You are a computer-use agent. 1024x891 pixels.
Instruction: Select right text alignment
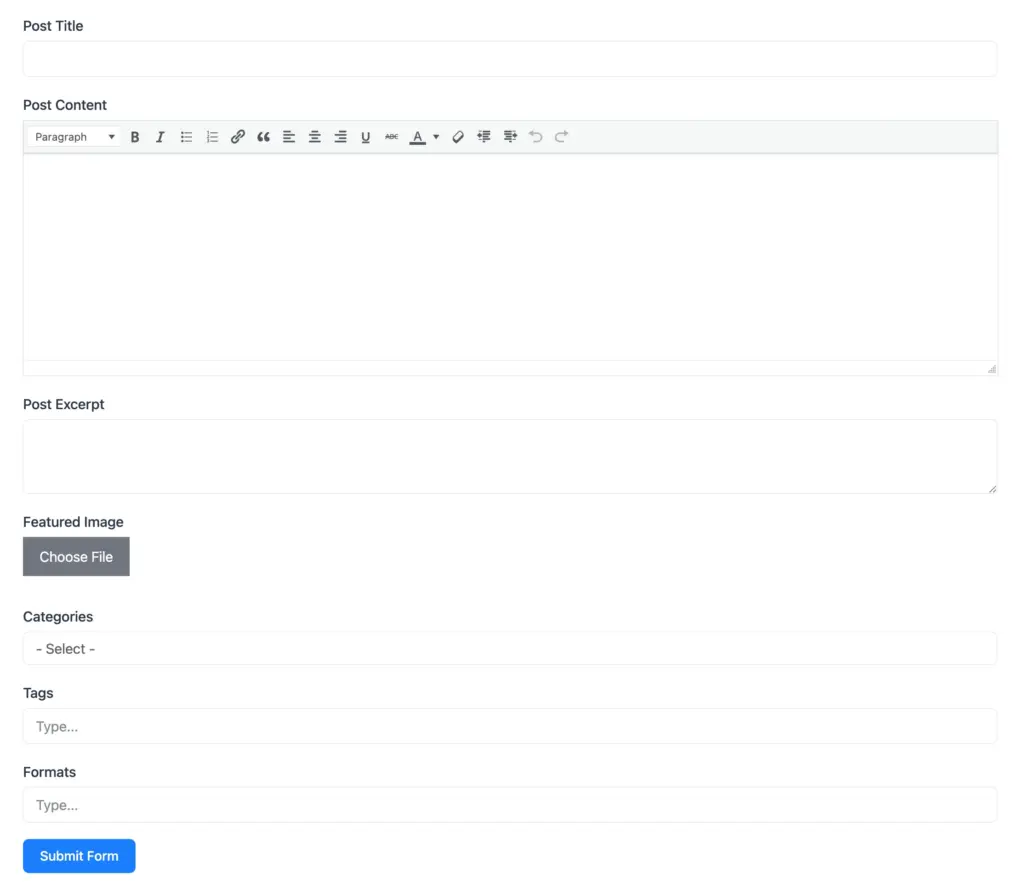coord(340,137)
